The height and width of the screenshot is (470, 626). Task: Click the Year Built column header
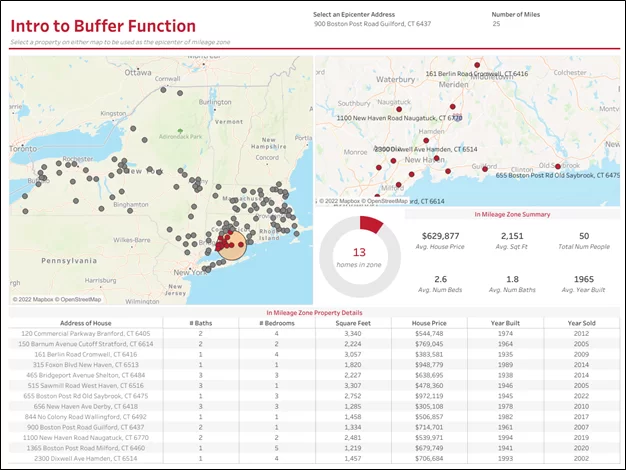pyautogui.click(x=505, y=323)
